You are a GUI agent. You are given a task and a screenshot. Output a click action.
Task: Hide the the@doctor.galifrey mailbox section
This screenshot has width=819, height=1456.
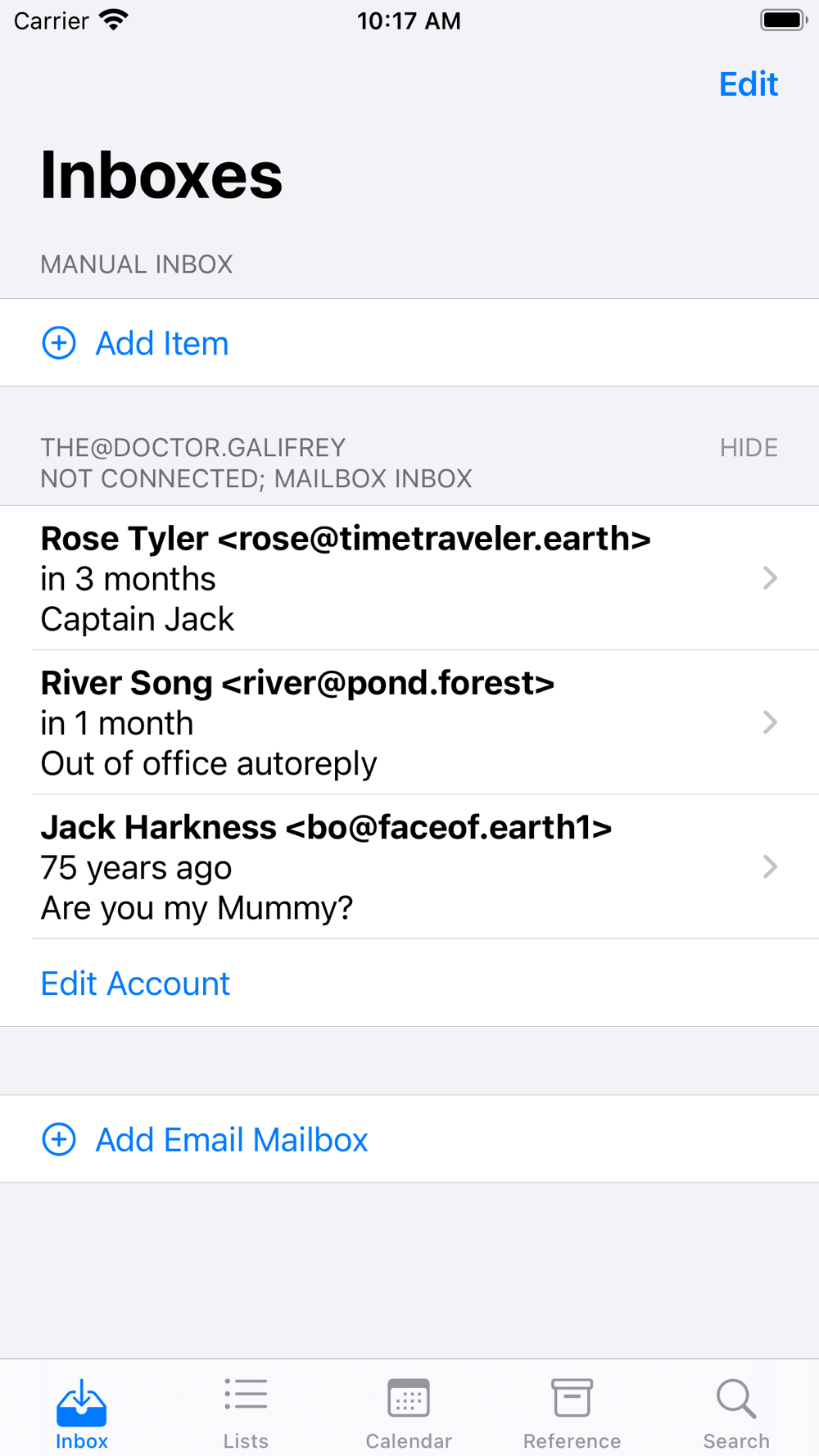[x=749, y=448]
